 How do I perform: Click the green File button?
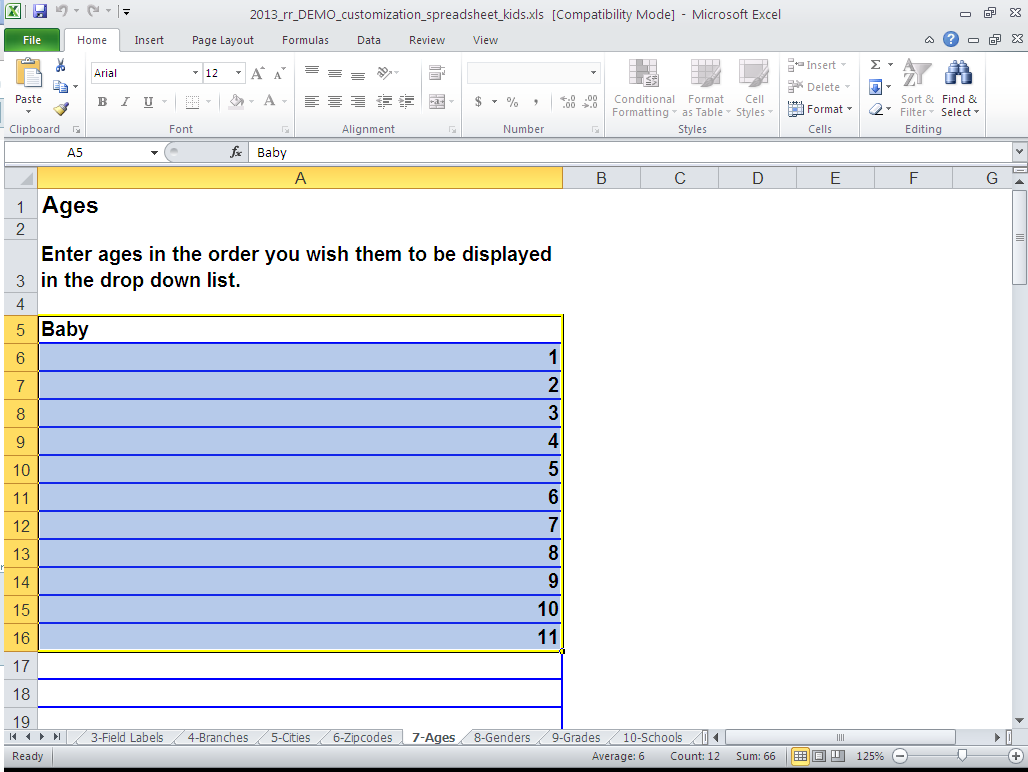click(x=32, y=40)
